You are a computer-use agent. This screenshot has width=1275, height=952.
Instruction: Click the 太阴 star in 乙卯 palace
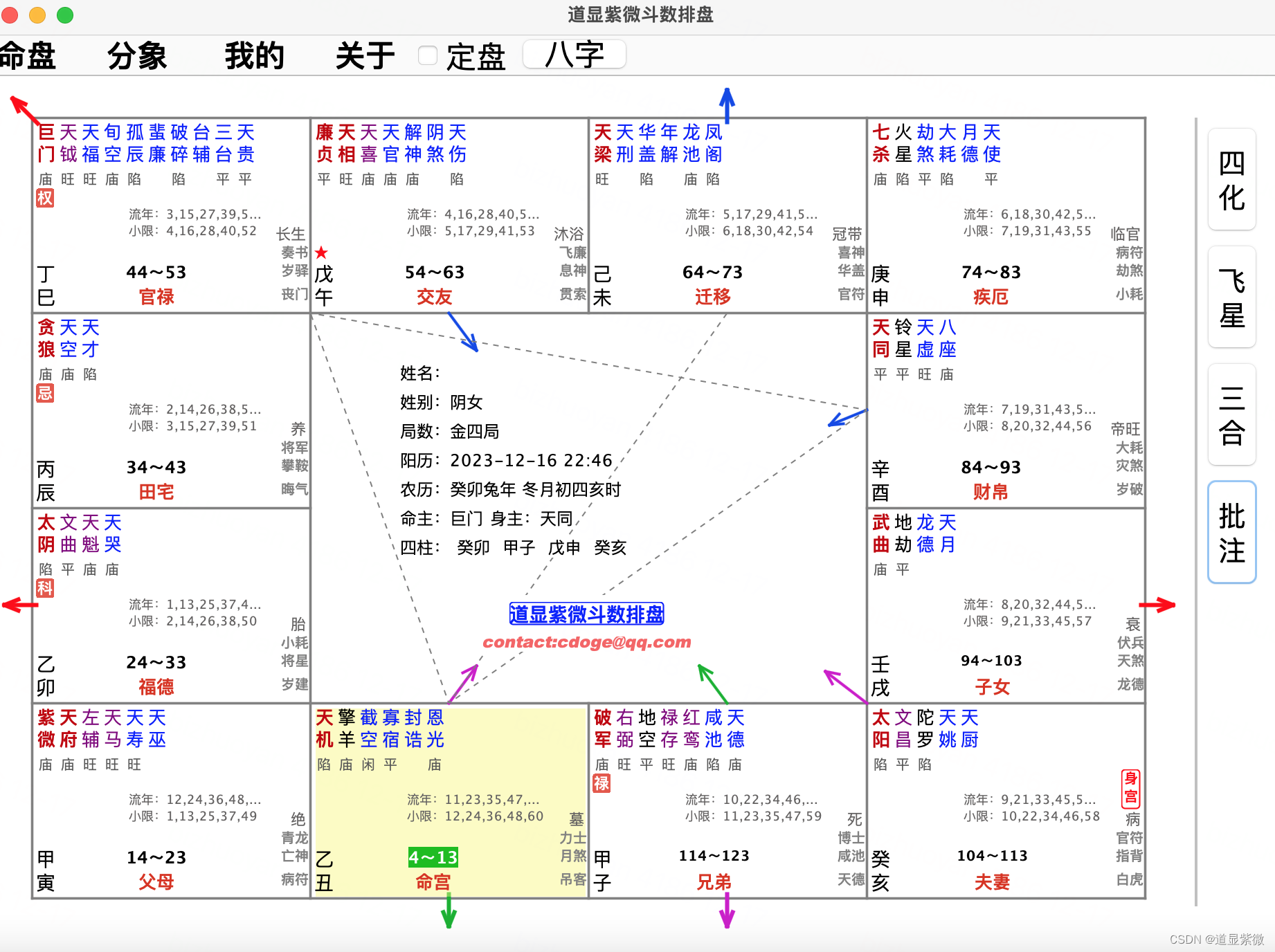click(x=46, y=533)
